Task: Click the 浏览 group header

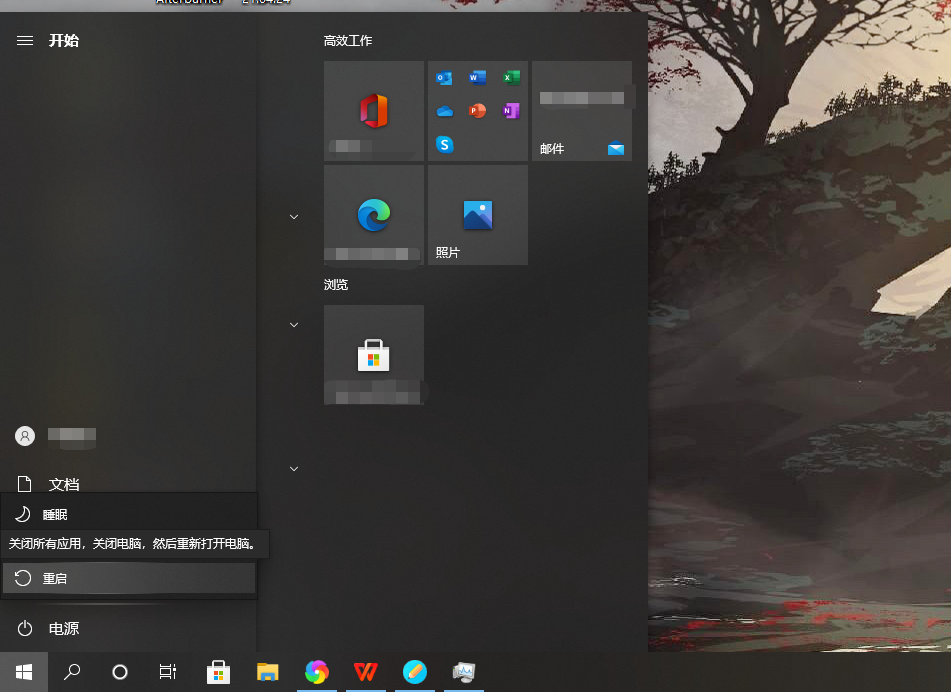Action: click(336, 284)
